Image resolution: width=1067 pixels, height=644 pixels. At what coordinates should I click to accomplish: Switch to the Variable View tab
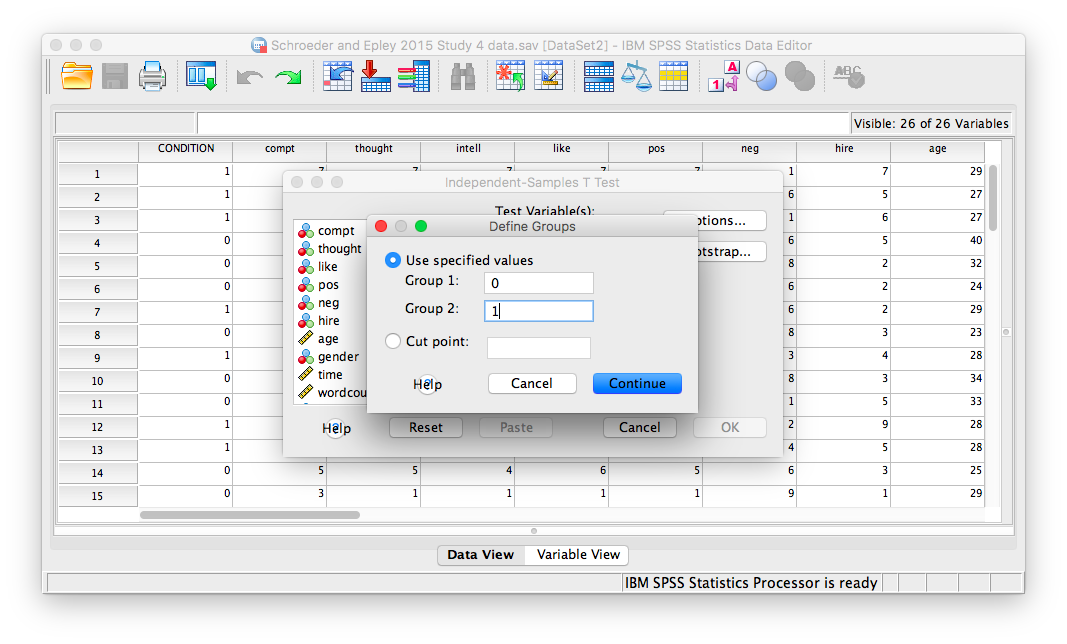[578, 555]
